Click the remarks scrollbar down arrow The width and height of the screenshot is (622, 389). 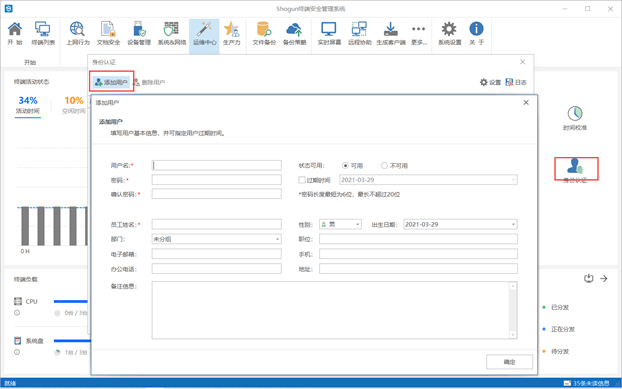point(513,335)
